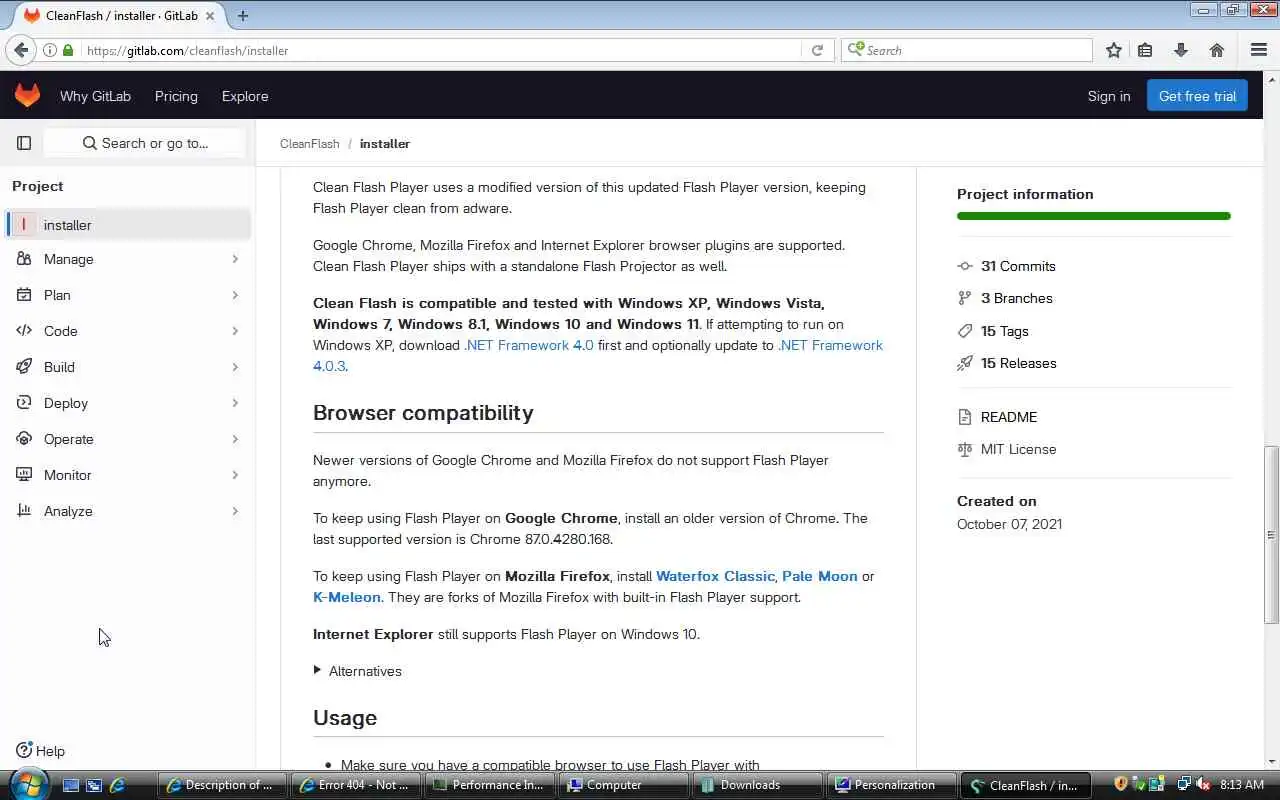Click the security shield tray icon
The width and height of the screenshot is (1280, 800).
pyautogui.click(x=1121, y=785)
